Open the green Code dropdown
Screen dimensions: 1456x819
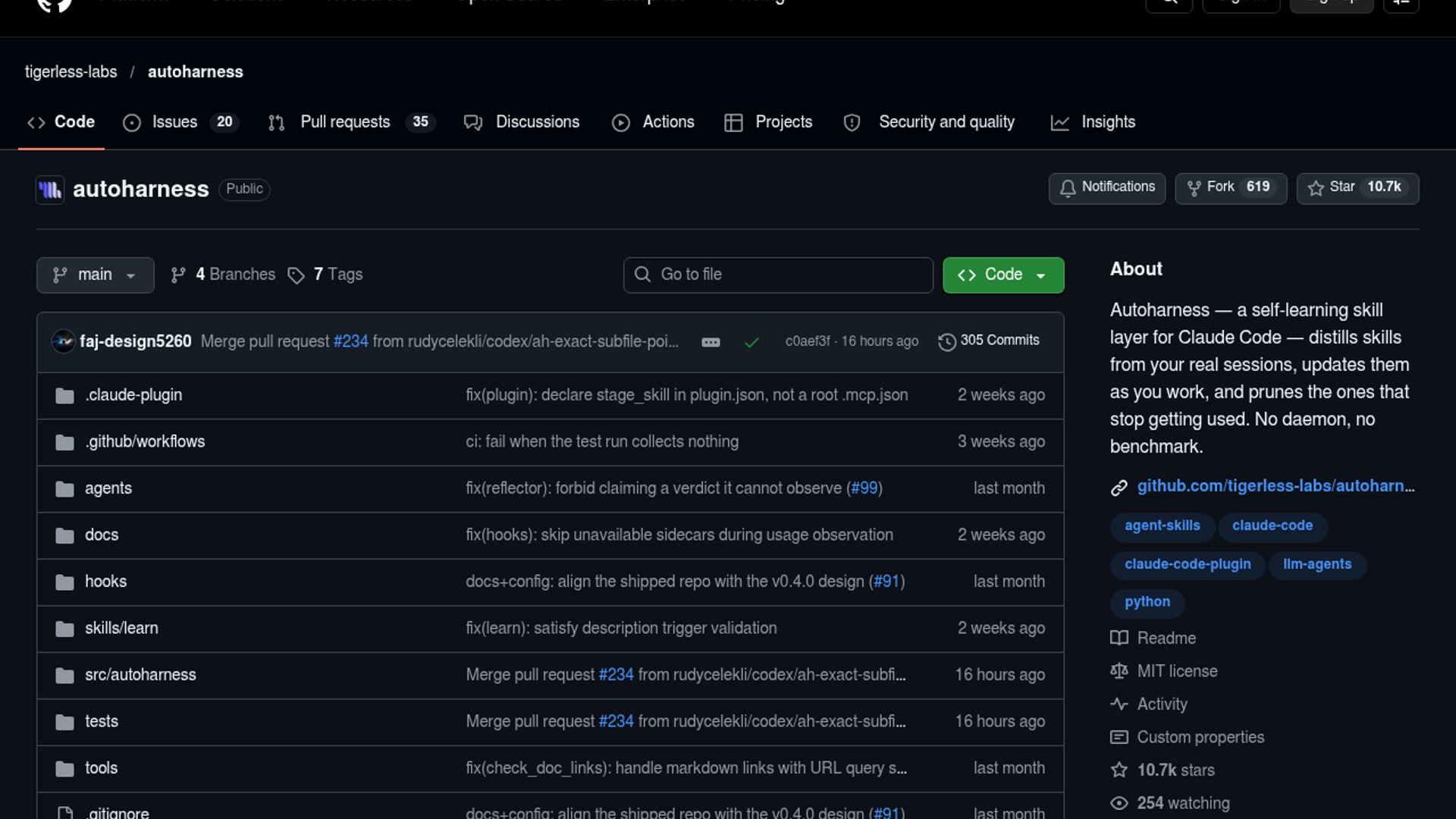click(1003, 275)
